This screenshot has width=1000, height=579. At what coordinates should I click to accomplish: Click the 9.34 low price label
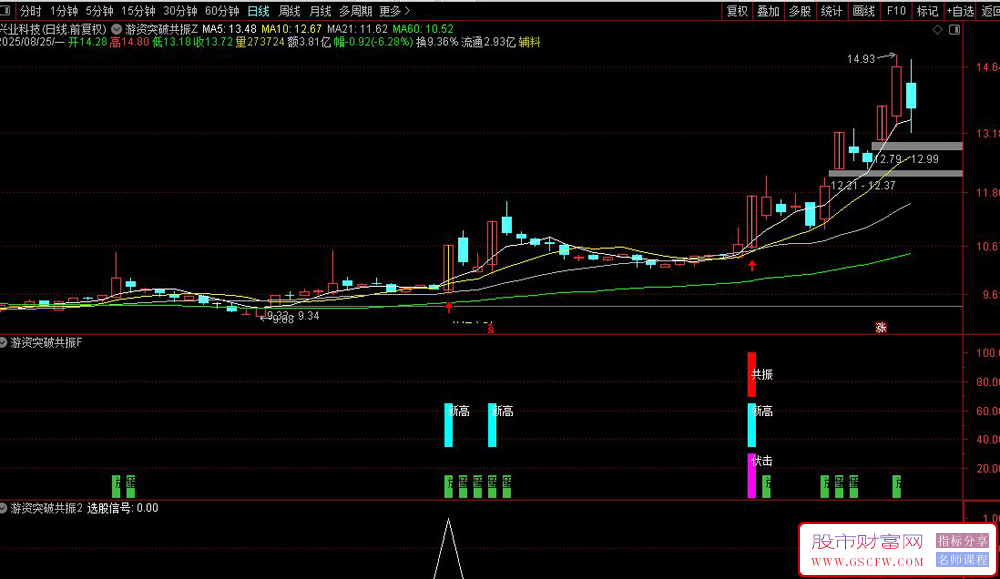pos(309,316)
